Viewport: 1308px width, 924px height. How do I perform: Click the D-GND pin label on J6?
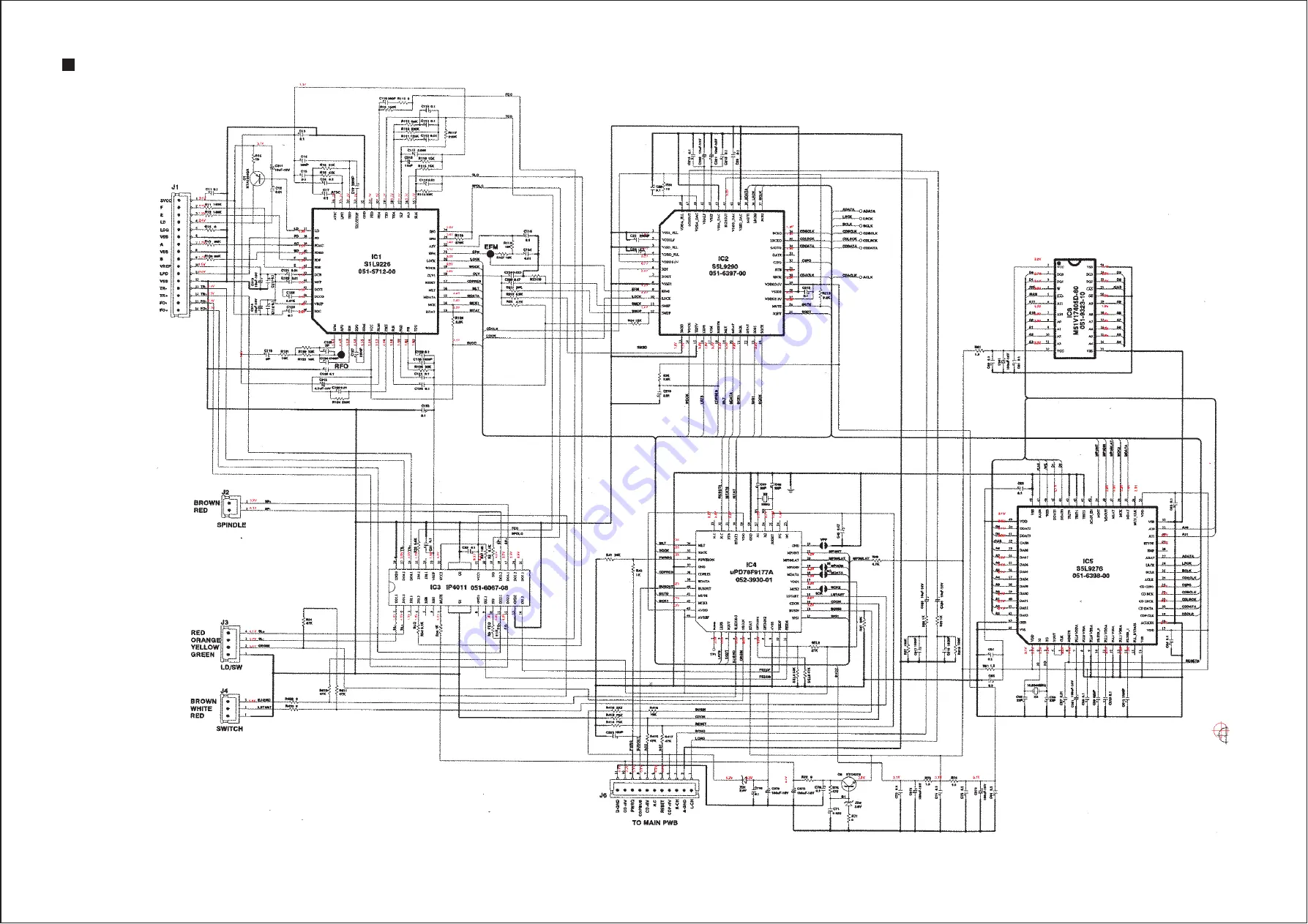click(x=618, y=806)
